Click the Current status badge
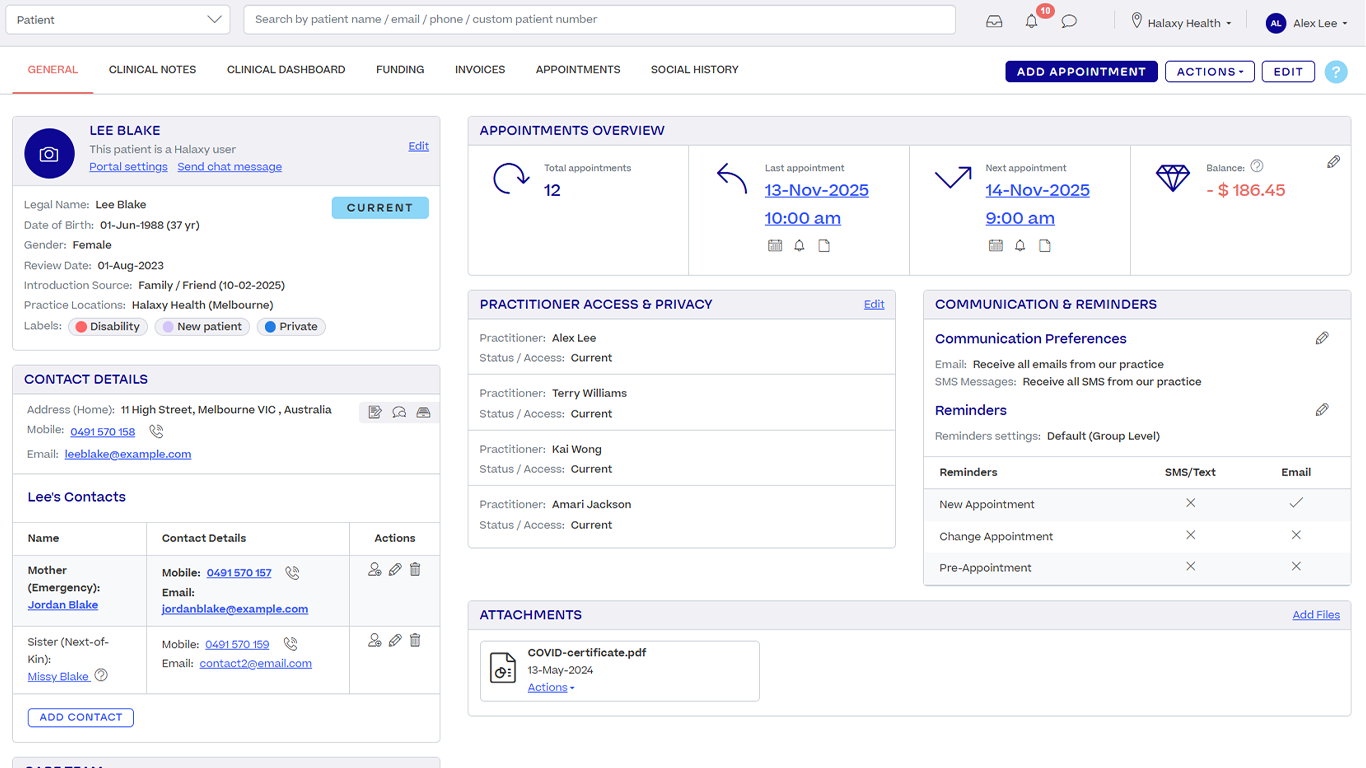This screenshot has width=1366, height=768. pos(380,208)
